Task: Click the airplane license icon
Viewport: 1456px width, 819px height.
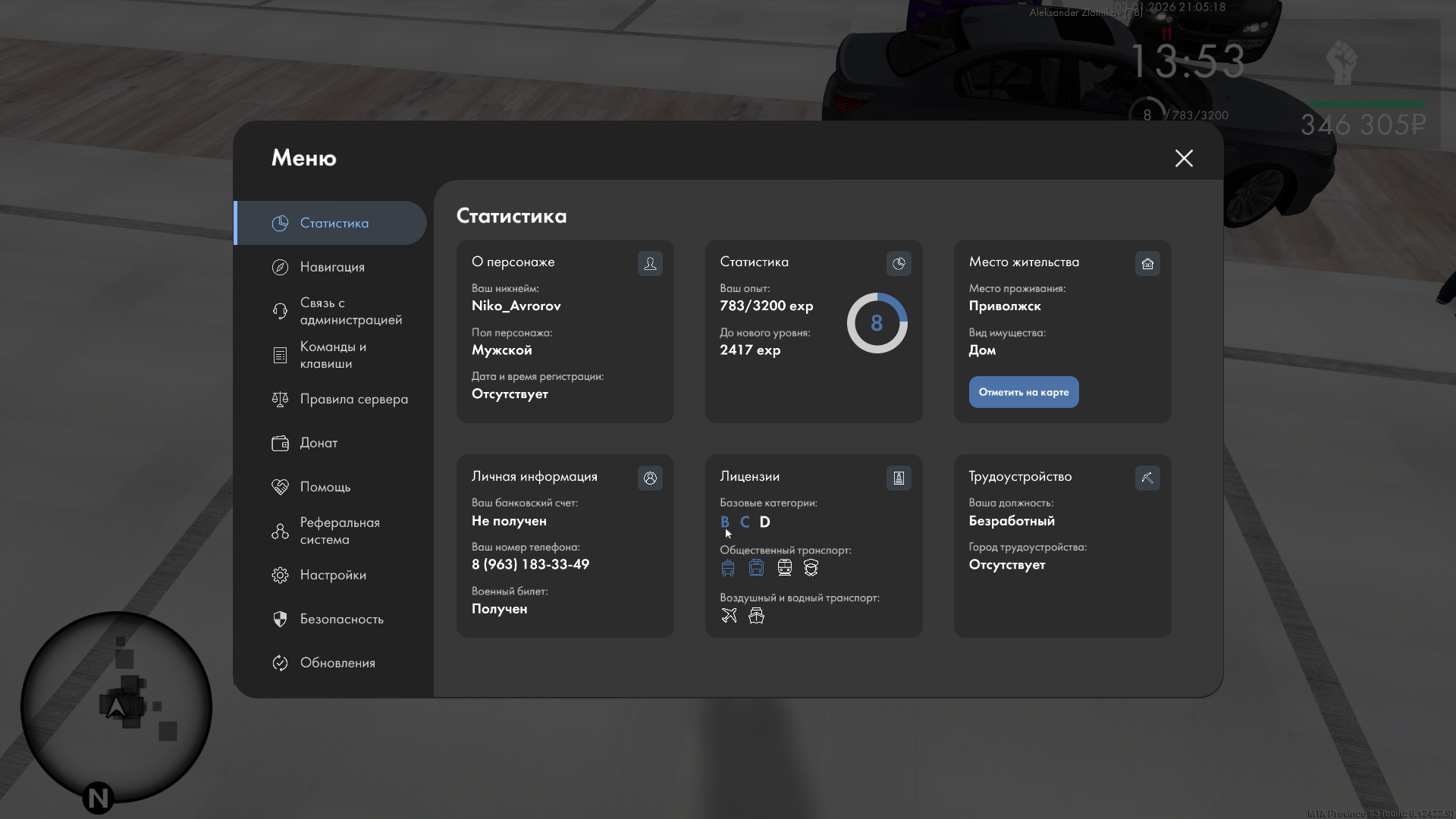Action: [x=729, y=615]
